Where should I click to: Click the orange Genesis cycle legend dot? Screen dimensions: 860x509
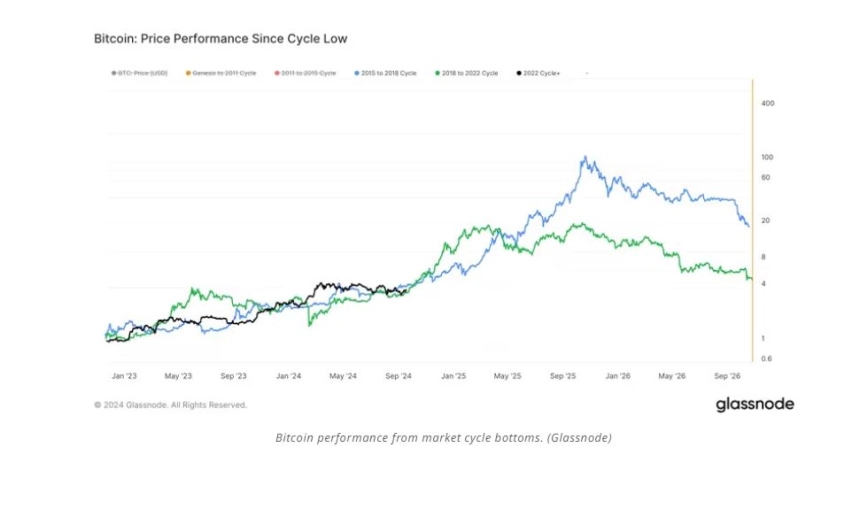(x=188, y=73)
